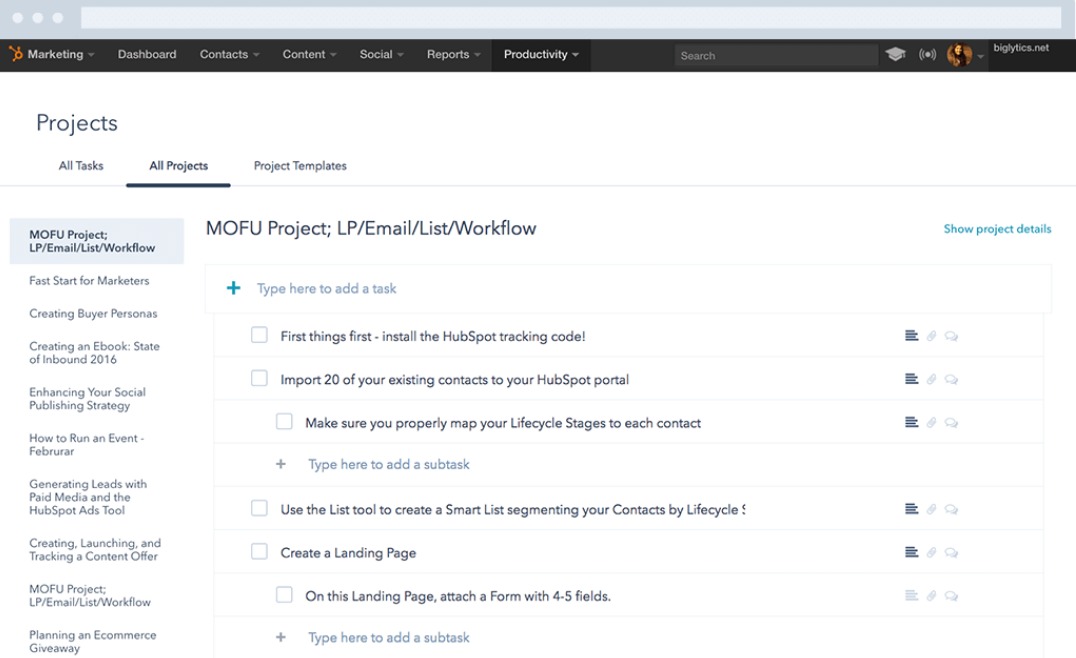Expand the Productivity menu
The height and width of the screenshot is (658, 1076).
(540, 55)
